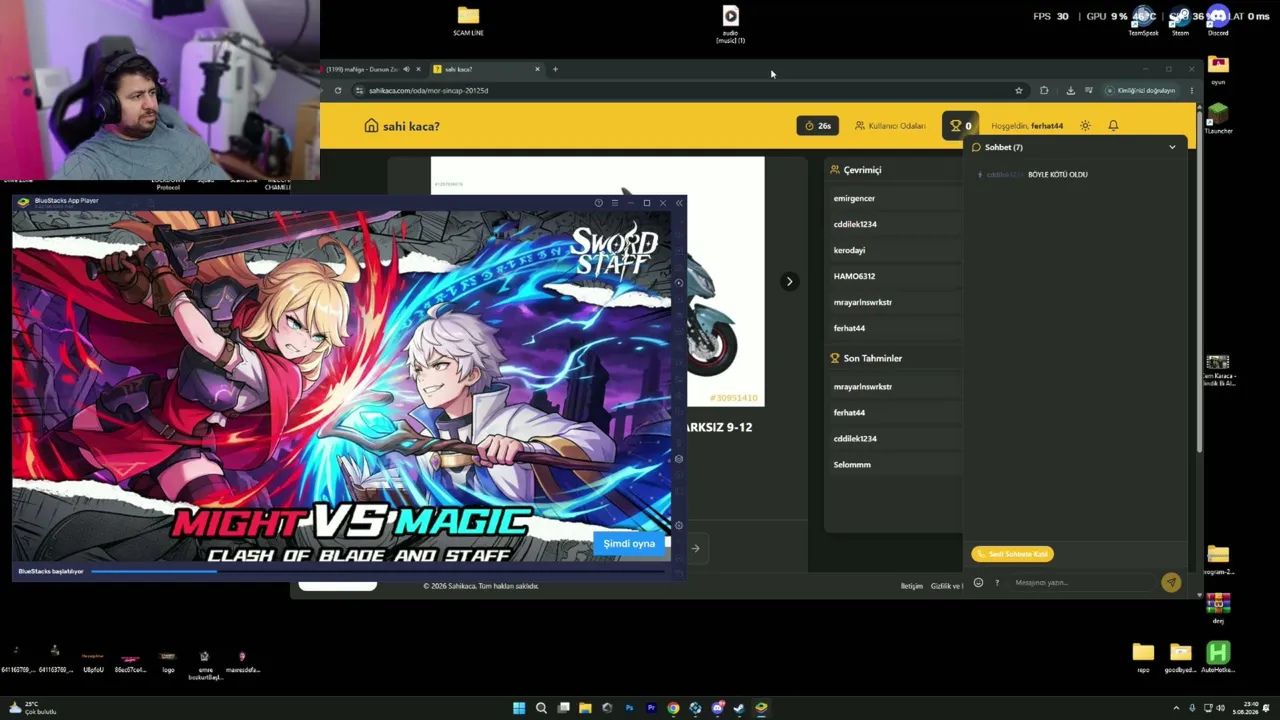
Task: Open the taskbar clock and date
Action: tap(1246, 708)
